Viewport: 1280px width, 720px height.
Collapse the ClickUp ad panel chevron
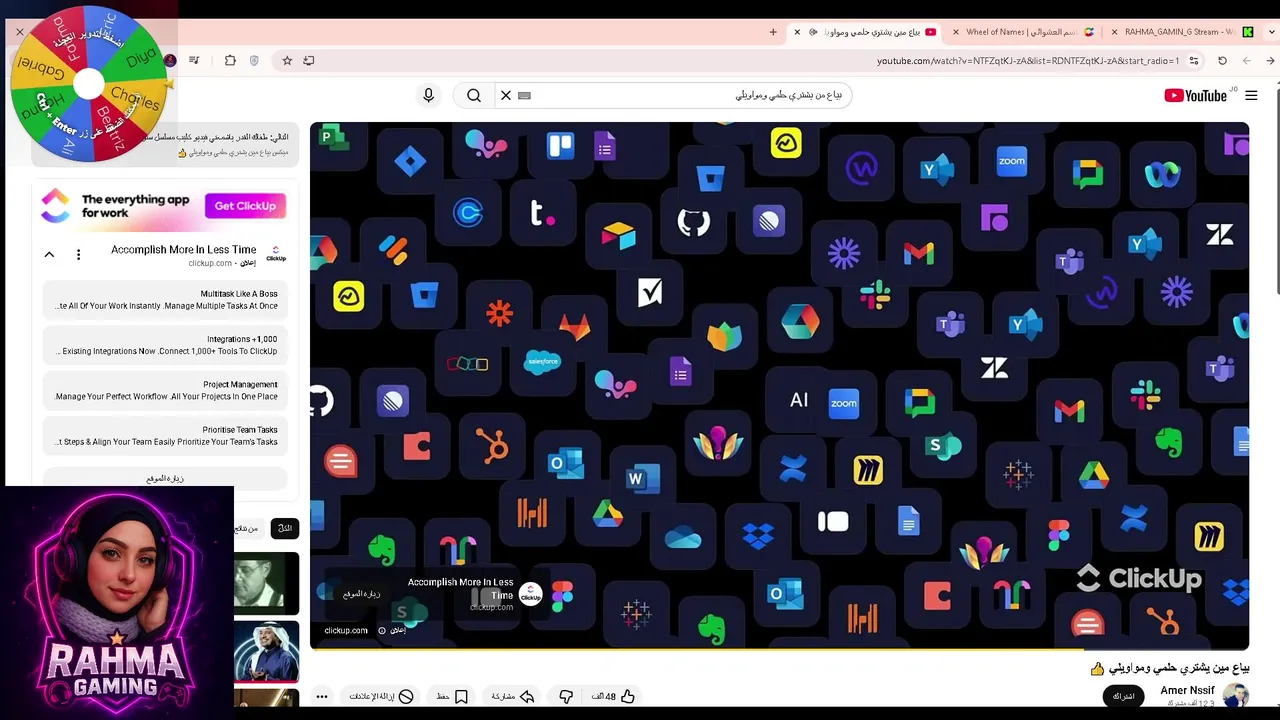tap(49, 255)
